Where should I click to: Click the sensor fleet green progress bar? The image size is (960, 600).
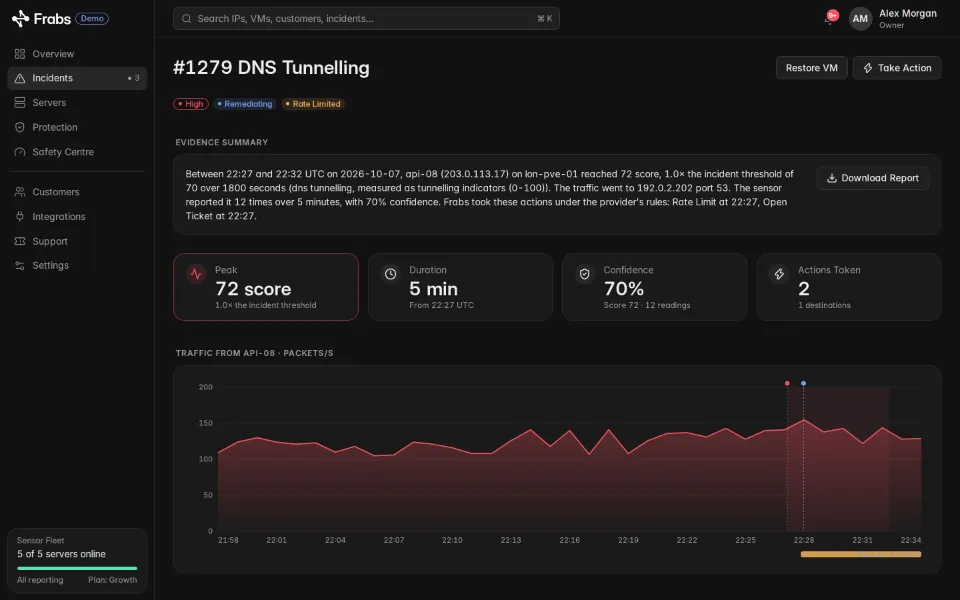pyautogui.click(x=77, y=568)
